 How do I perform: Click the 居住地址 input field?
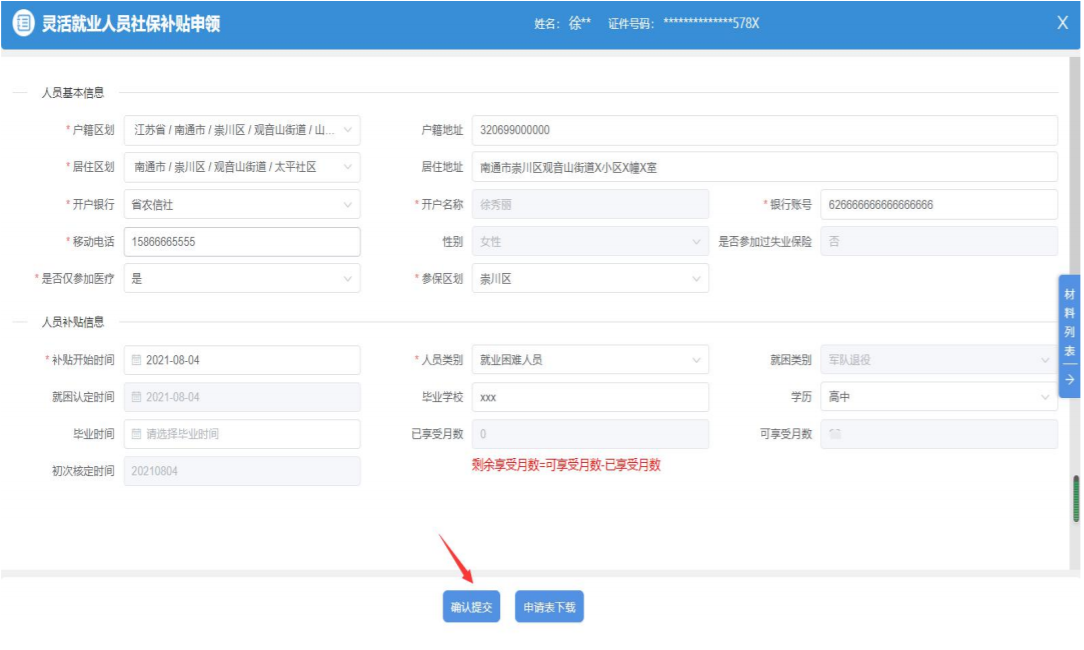764,167
